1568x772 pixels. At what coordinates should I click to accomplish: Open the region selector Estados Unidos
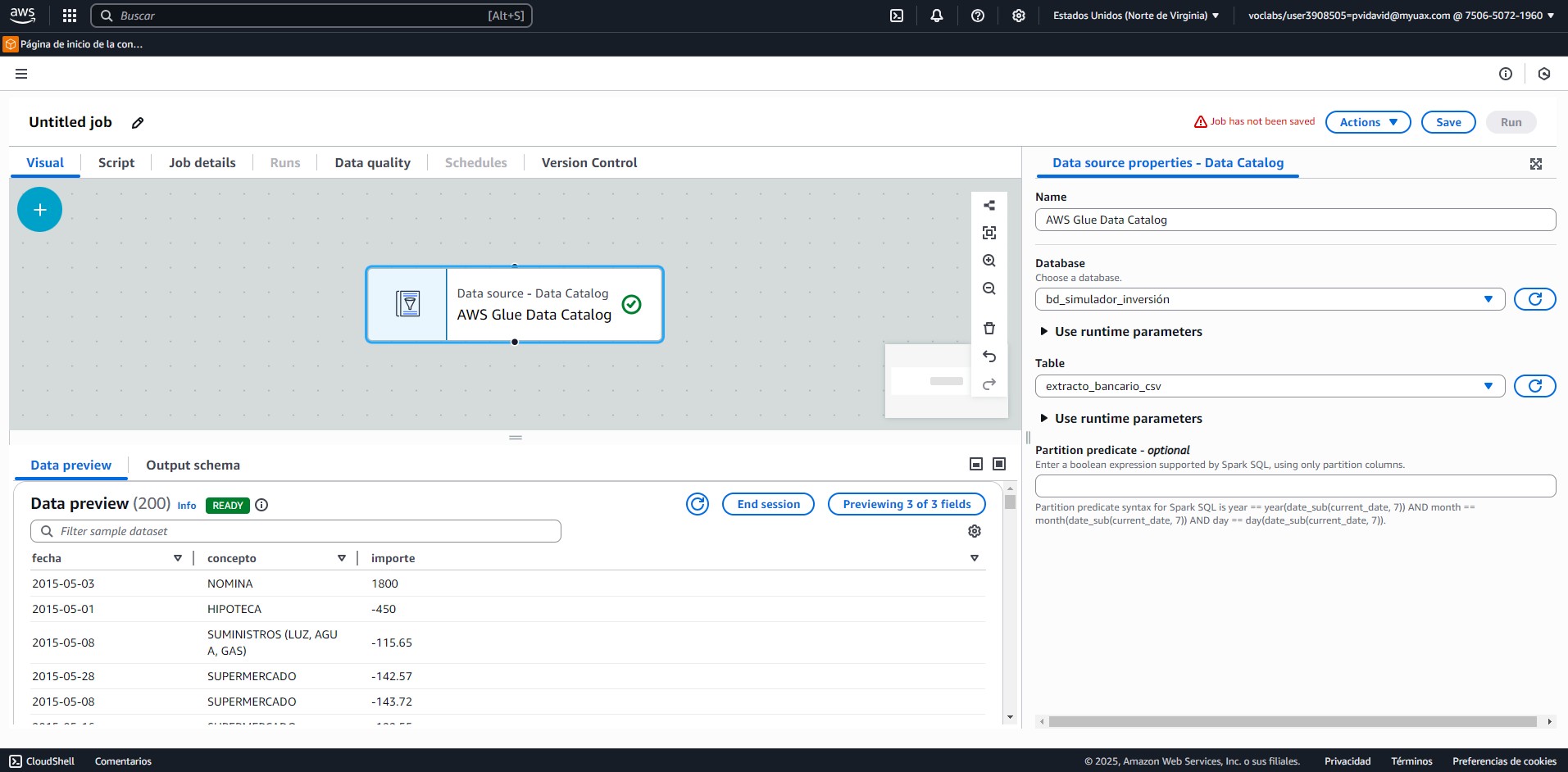pyautogui.click(x=1136, y=16)
